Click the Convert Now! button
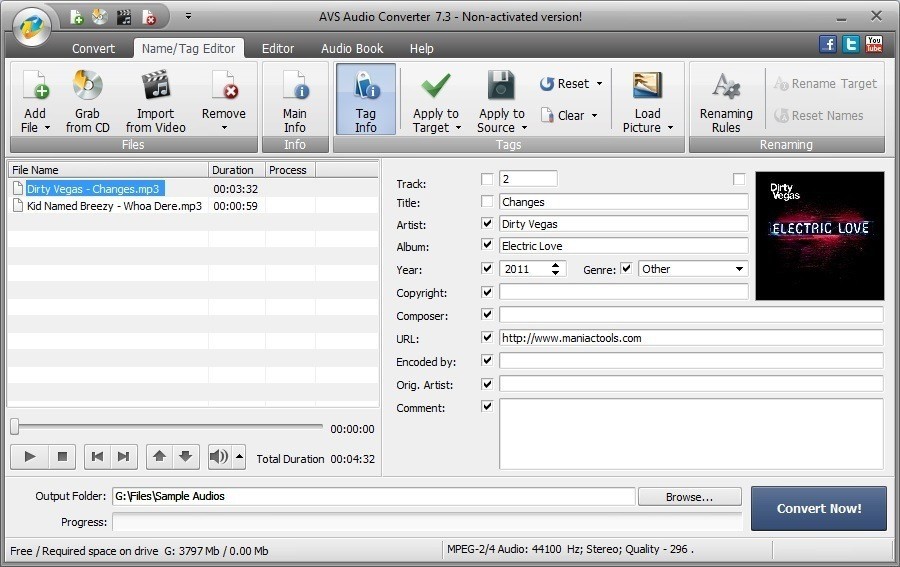 819,508
